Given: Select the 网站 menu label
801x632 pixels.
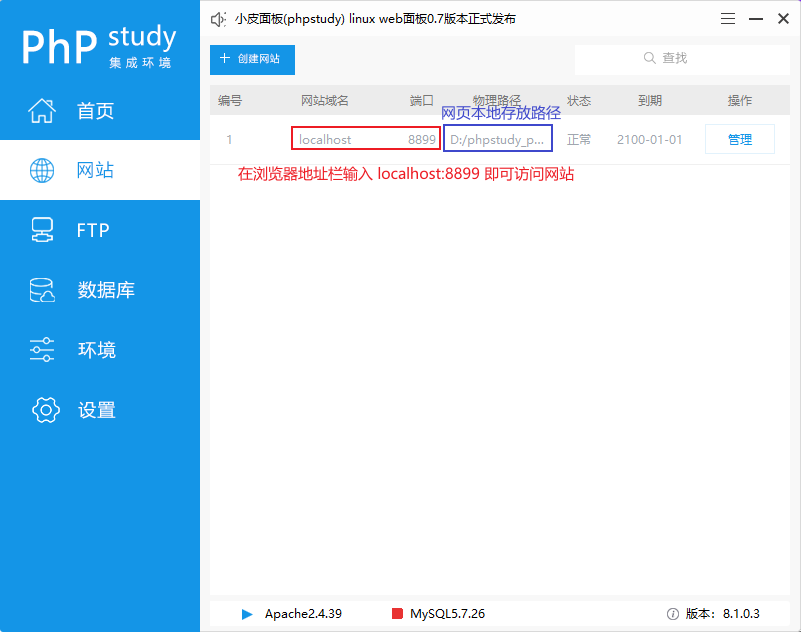Looking at the screenshot, I should [96, 170].
